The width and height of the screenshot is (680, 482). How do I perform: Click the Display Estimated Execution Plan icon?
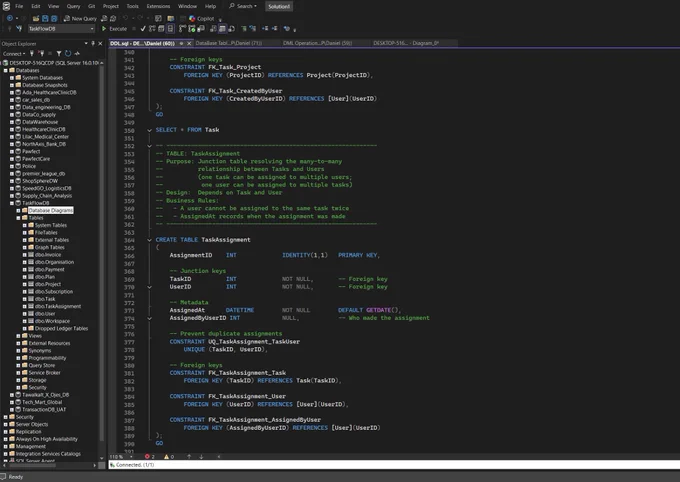(152, 29)
